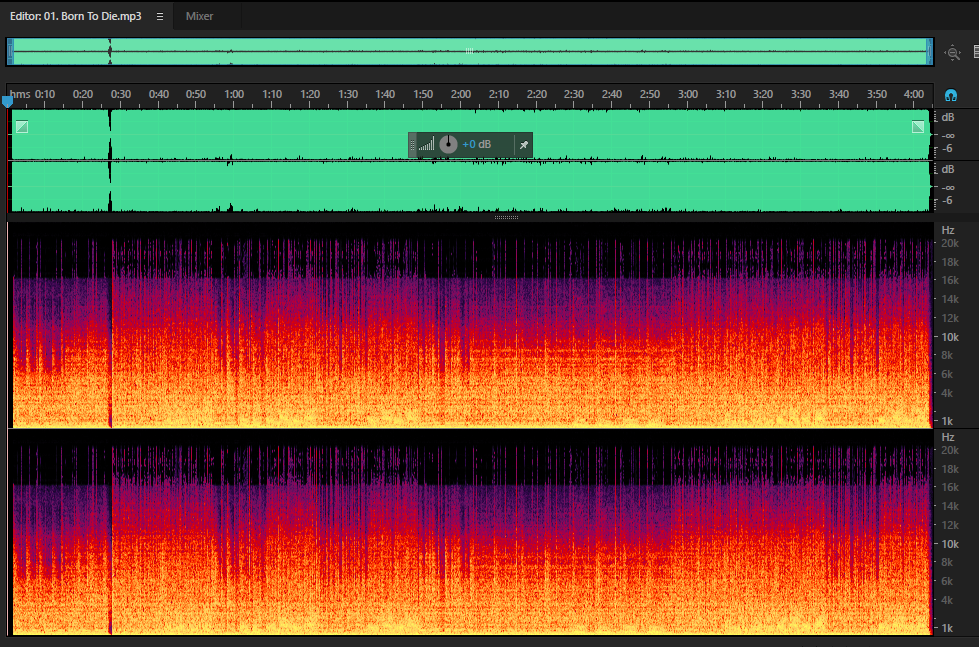Click the 2:00 mark on the time ruler

pos(461,94)
